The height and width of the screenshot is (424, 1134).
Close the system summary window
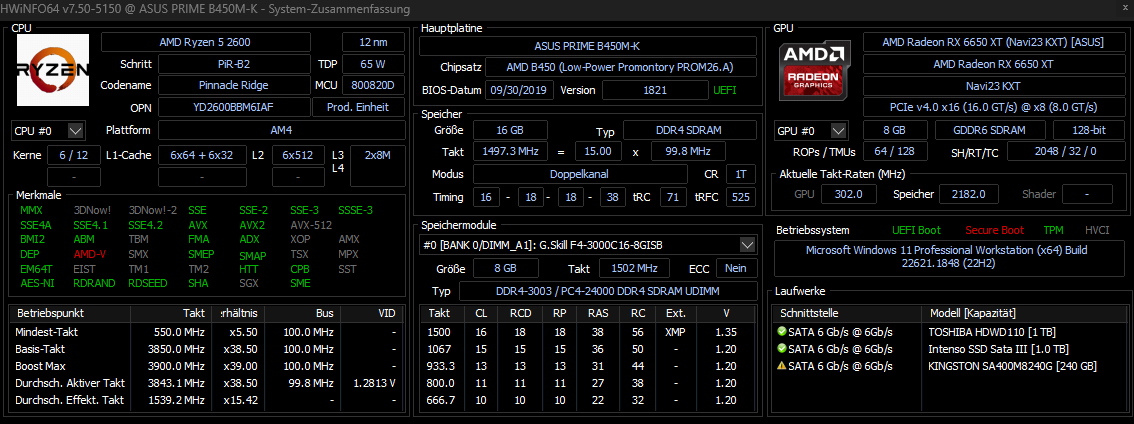1120,9
